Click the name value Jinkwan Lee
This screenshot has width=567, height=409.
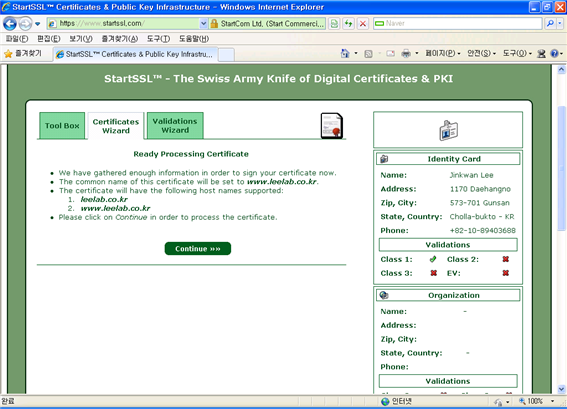(x=472, y=175)
